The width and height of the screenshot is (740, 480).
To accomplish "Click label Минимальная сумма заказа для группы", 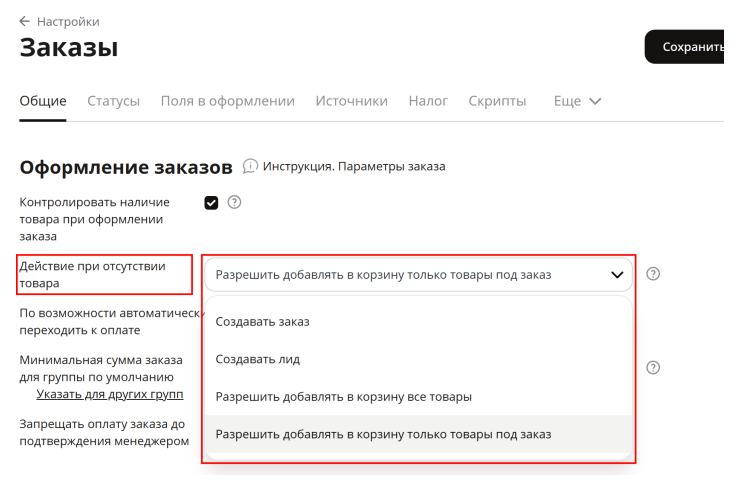I will 101,369.
